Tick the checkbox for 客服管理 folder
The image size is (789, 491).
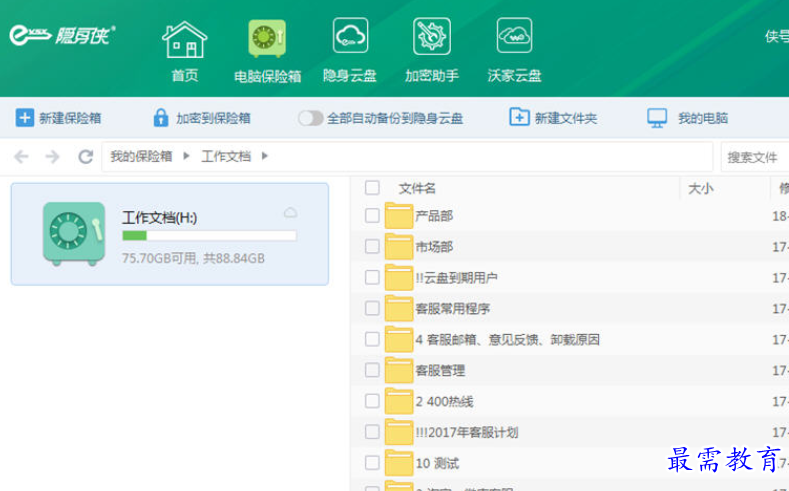click(x=372, y=371)
